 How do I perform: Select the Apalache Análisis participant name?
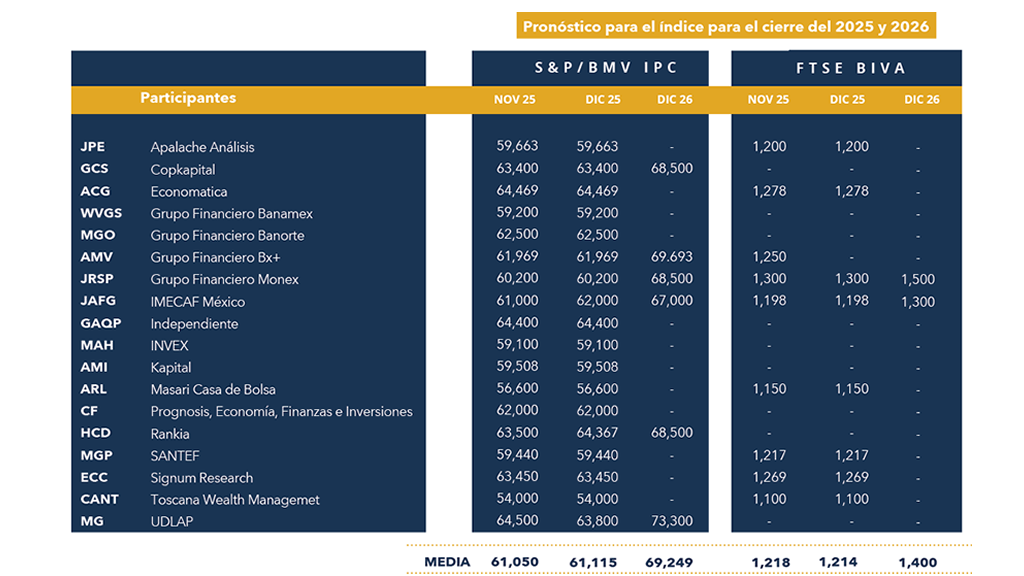tap(202, 147)
